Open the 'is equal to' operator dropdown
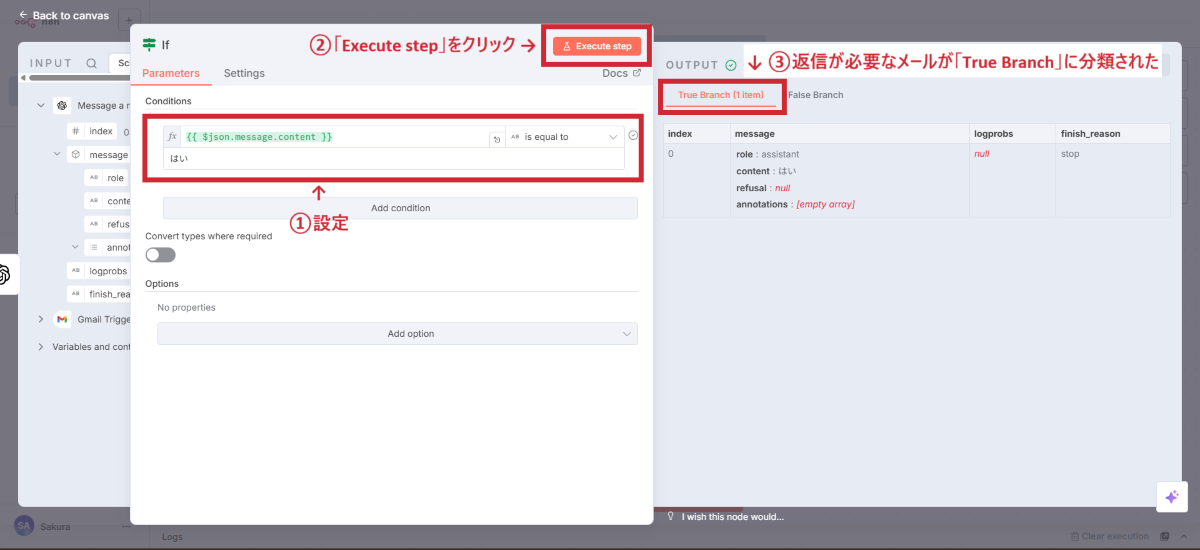The image size is (1200, 550). pyautogui.click(x=565, y=137)
